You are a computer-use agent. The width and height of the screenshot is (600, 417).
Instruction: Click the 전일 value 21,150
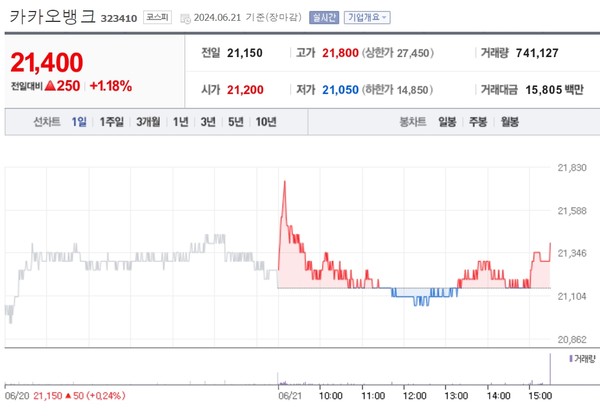[x=245, y=53]
